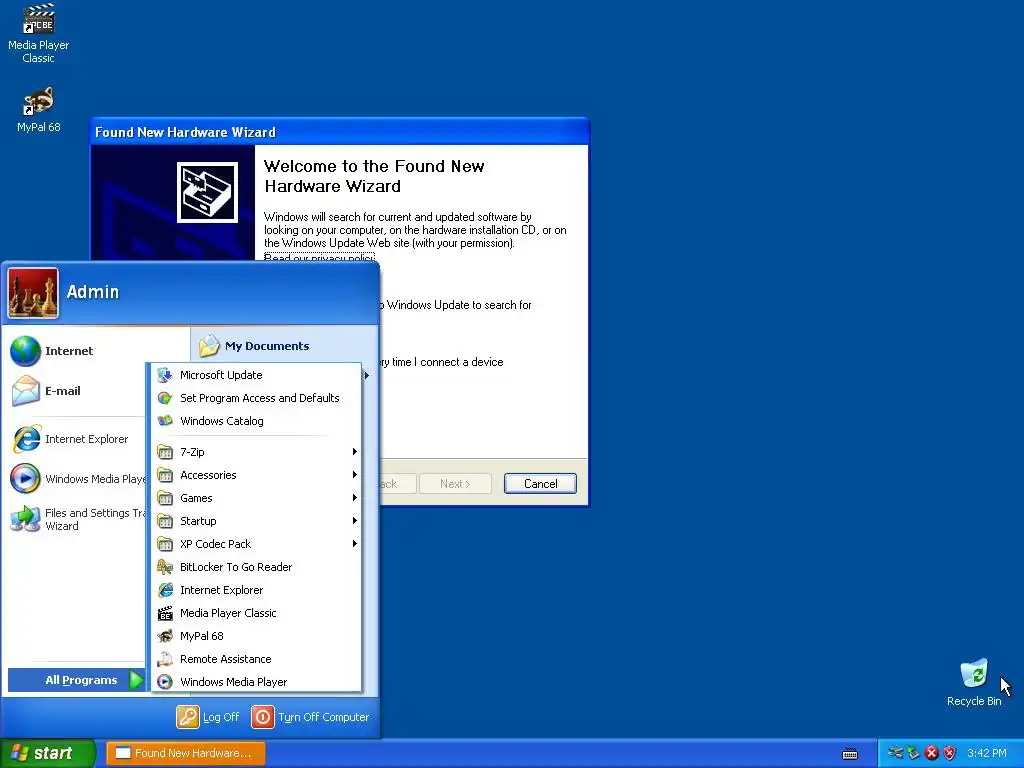The image size is (1024, 768).
Task: Choose BitLocker To Go Reader entry
Action: tap(257, 567)
